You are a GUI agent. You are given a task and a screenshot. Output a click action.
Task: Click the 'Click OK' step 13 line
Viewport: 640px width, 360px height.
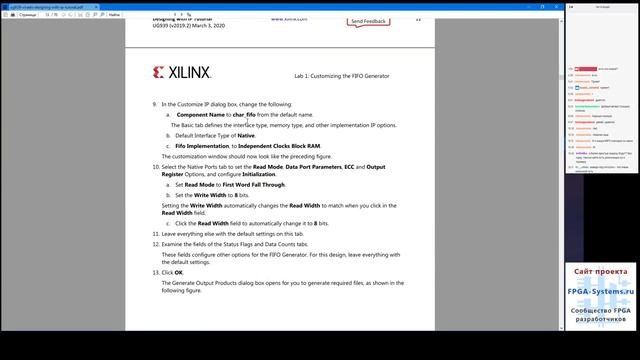pyautogui.click(x=168, y=273)
